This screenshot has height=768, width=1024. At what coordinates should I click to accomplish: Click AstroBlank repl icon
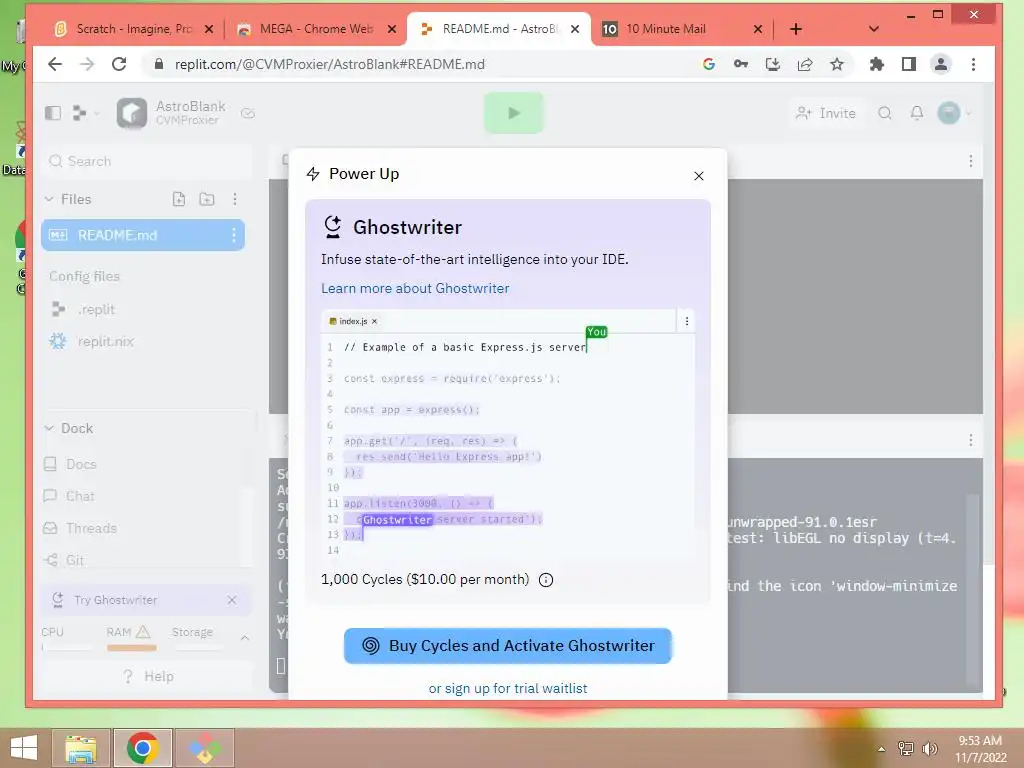(x=132, y=113)
